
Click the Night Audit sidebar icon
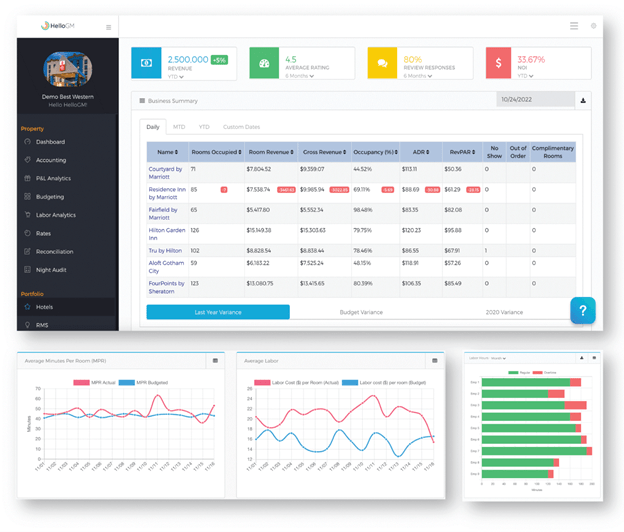click(x=27, y=270)
